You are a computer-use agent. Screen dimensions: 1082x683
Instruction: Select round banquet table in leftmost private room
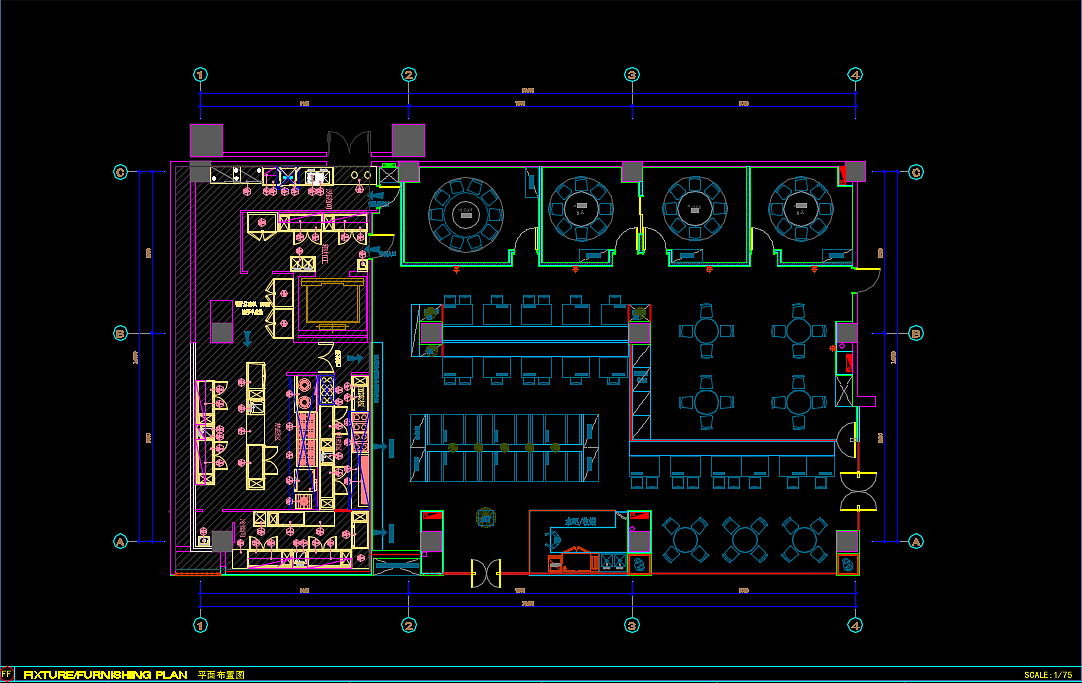[x=466, y=214]
